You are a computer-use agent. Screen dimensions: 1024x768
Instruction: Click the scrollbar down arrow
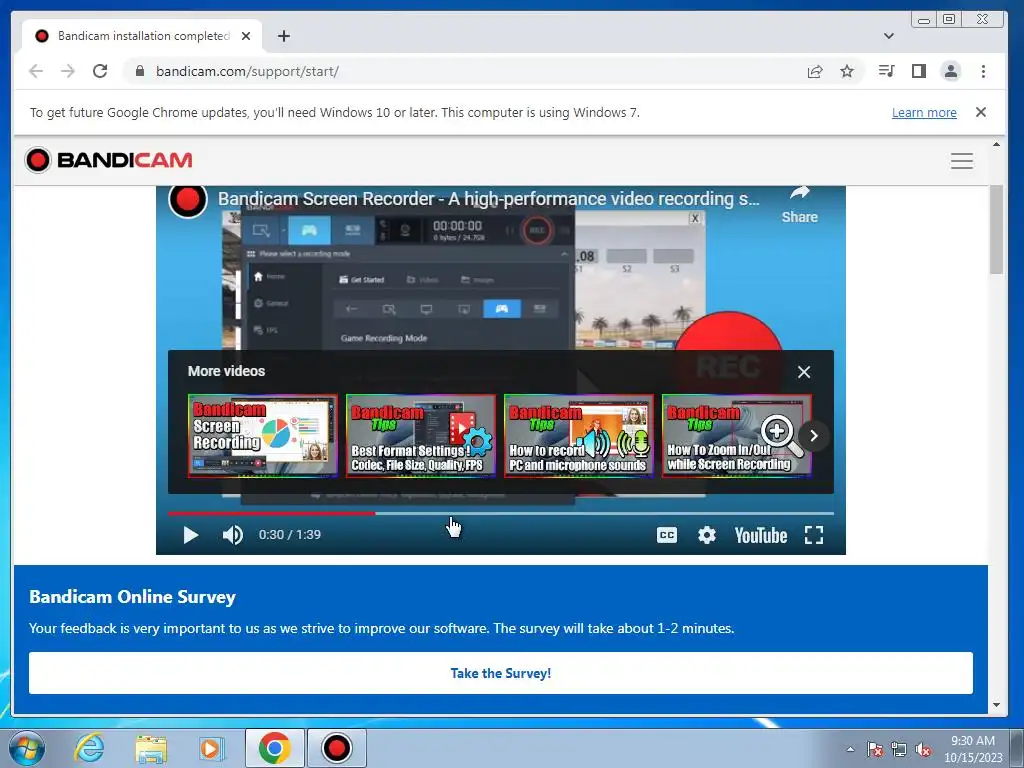996,705
